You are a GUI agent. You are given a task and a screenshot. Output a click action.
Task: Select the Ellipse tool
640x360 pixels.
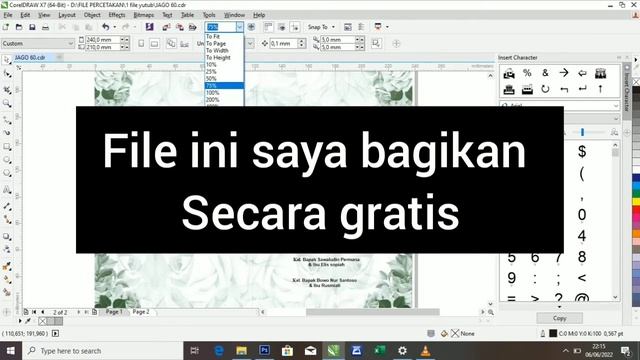tap(7, 160)
